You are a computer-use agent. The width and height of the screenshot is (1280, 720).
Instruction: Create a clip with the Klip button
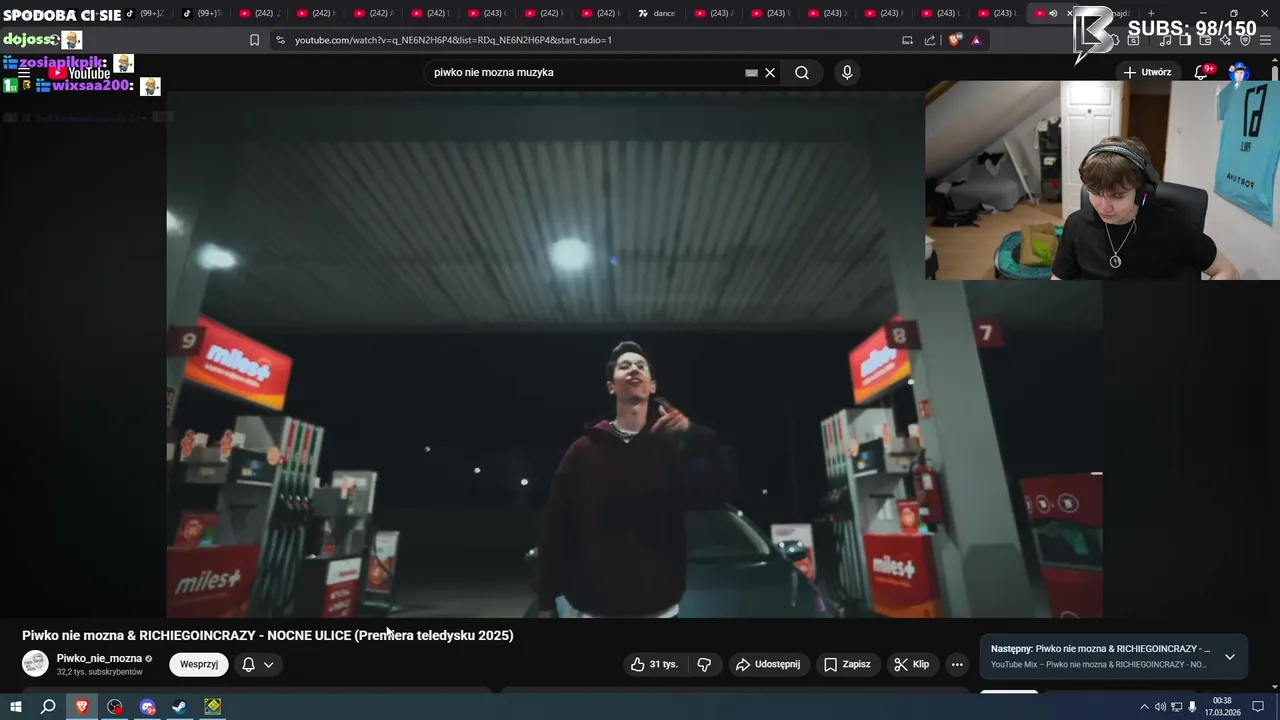point(912,664)
